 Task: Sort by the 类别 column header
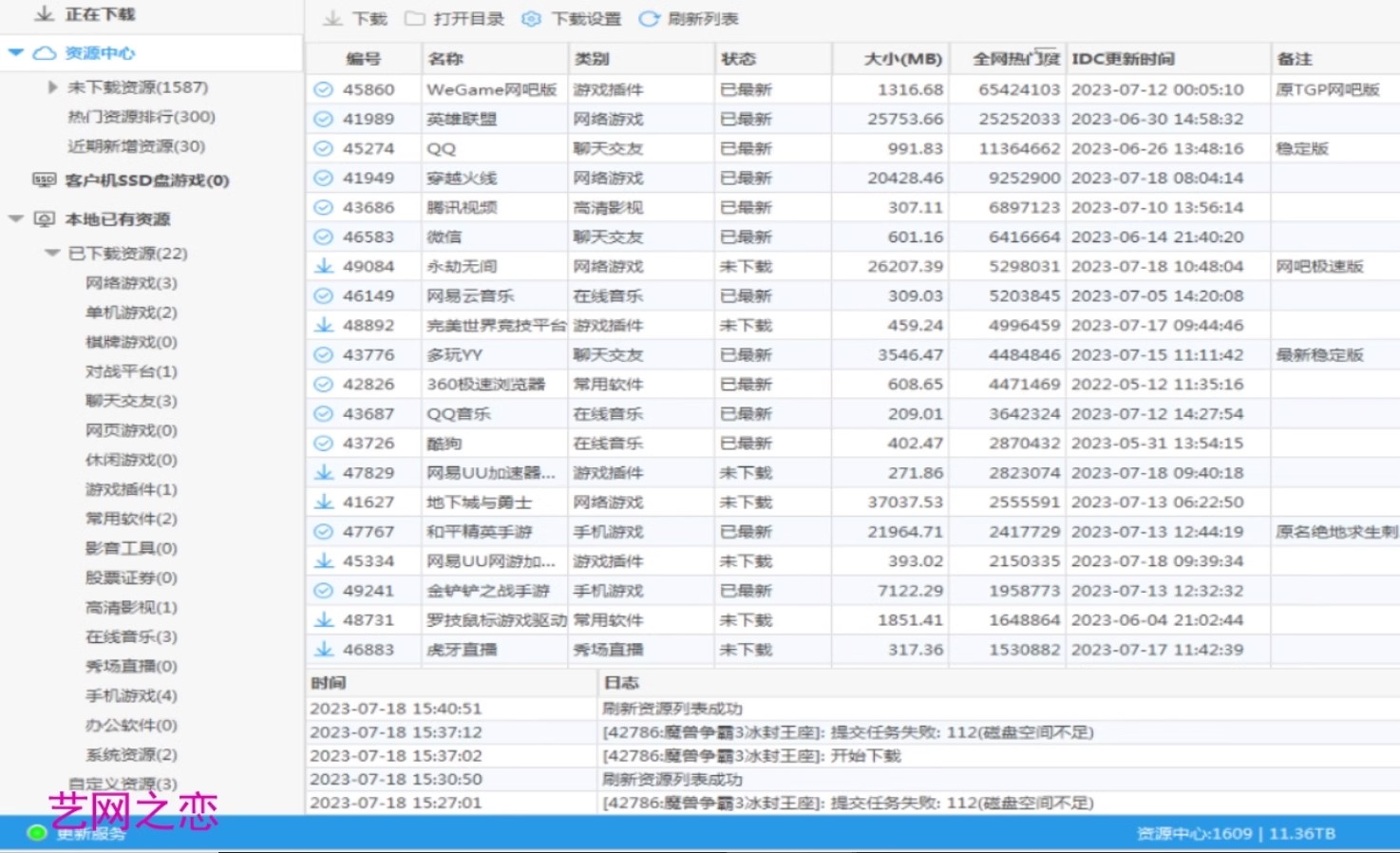641,59
